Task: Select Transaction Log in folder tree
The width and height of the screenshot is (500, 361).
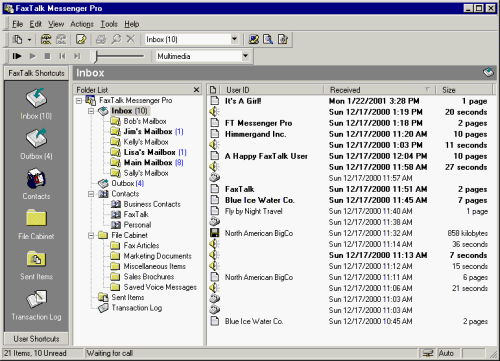Action: coord(137,308)
